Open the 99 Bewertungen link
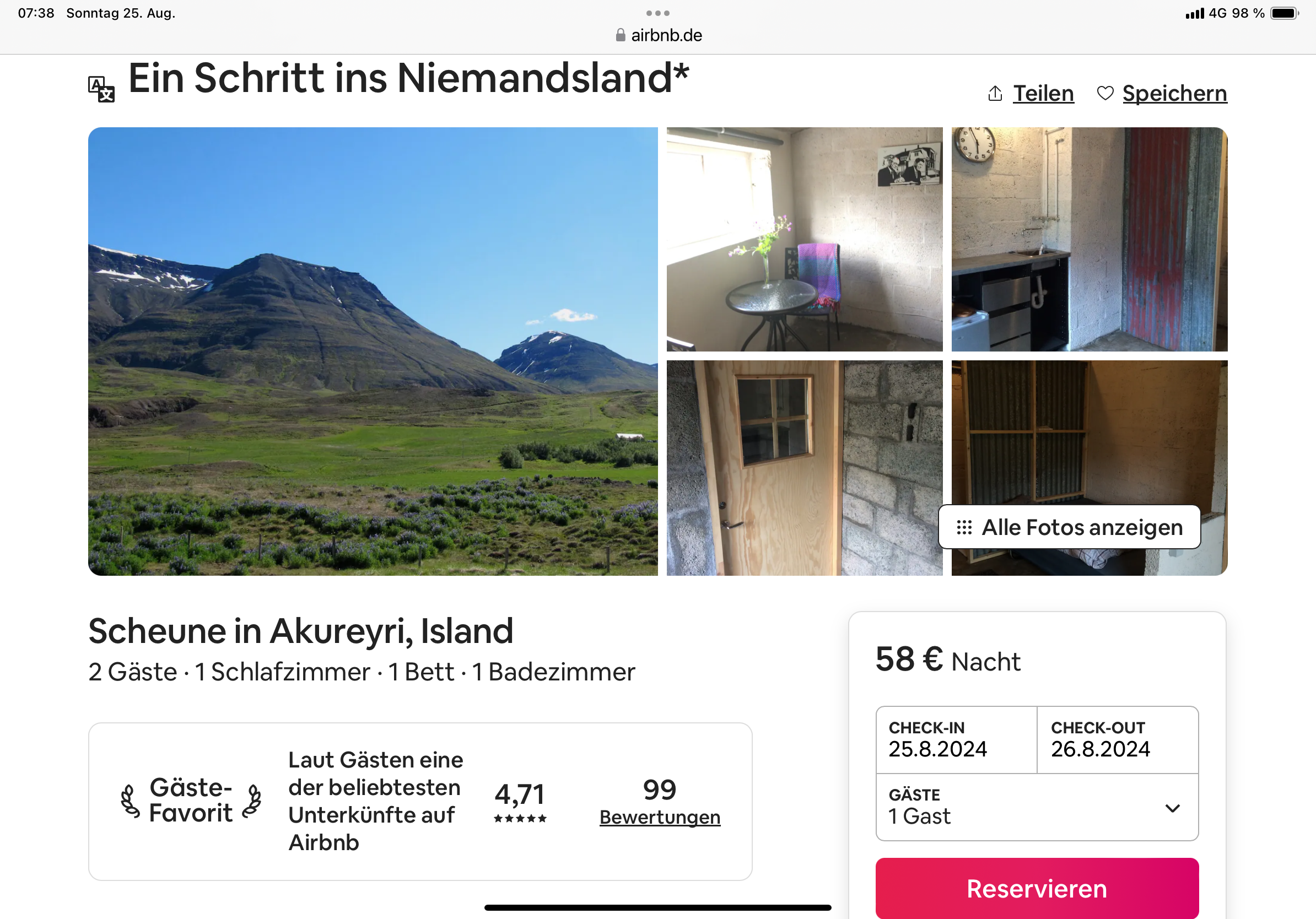This screenshot has height=919, width=1316. click(660, 802)
